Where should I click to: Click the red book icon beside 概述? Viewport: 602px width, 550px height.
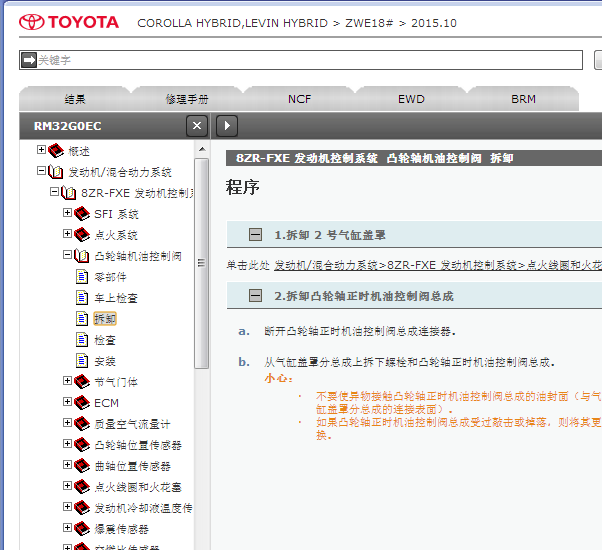tap(56, 150)
